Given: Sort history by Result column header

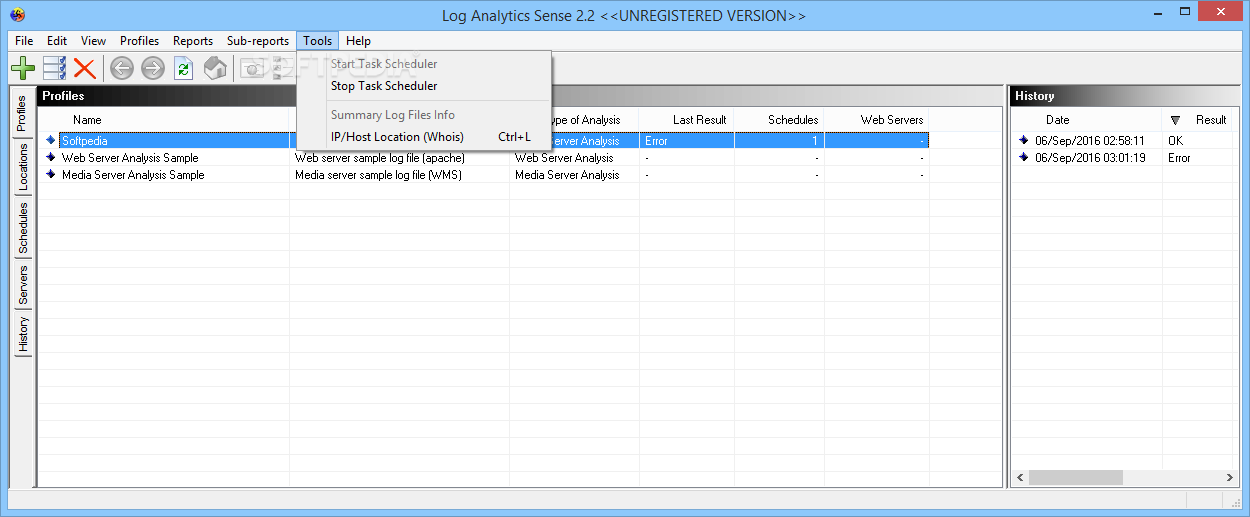Looking at the screenshot, I should coord(1210,119).
